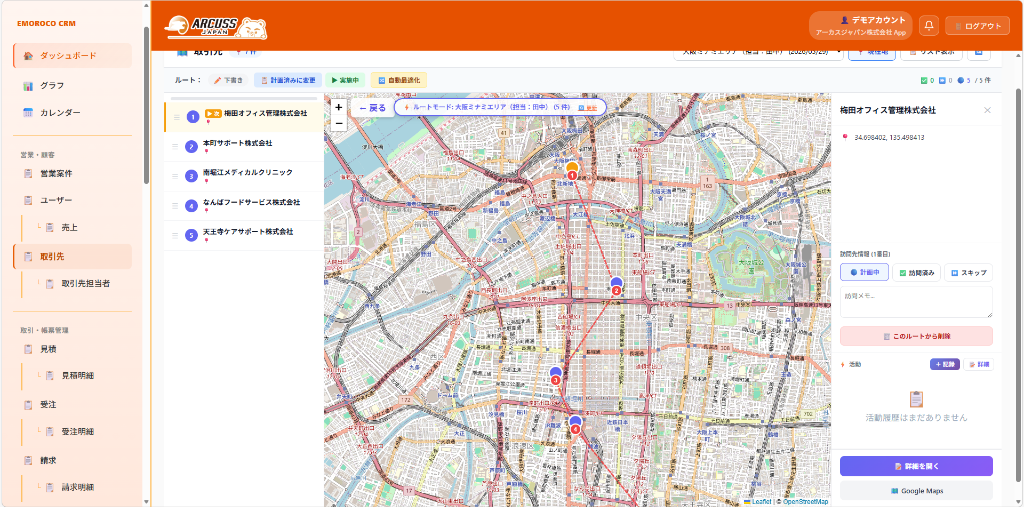Click the OpenStreetMap attribution link
The height and width of the screenshot is (507, 1024).
click(805, 502)
